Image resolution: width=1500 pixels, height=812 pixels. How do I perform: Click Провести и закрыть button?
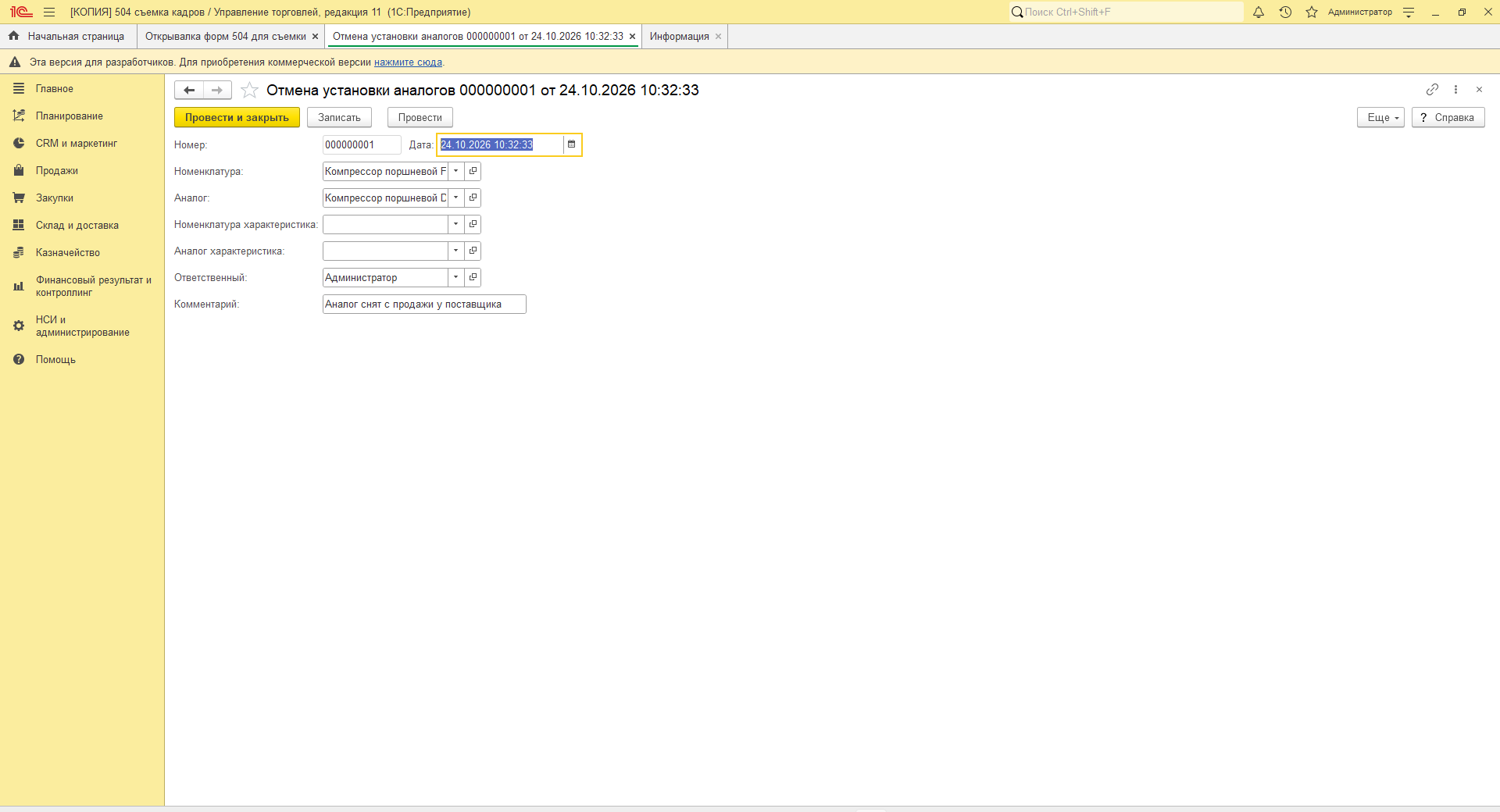(x=237, y=117)
